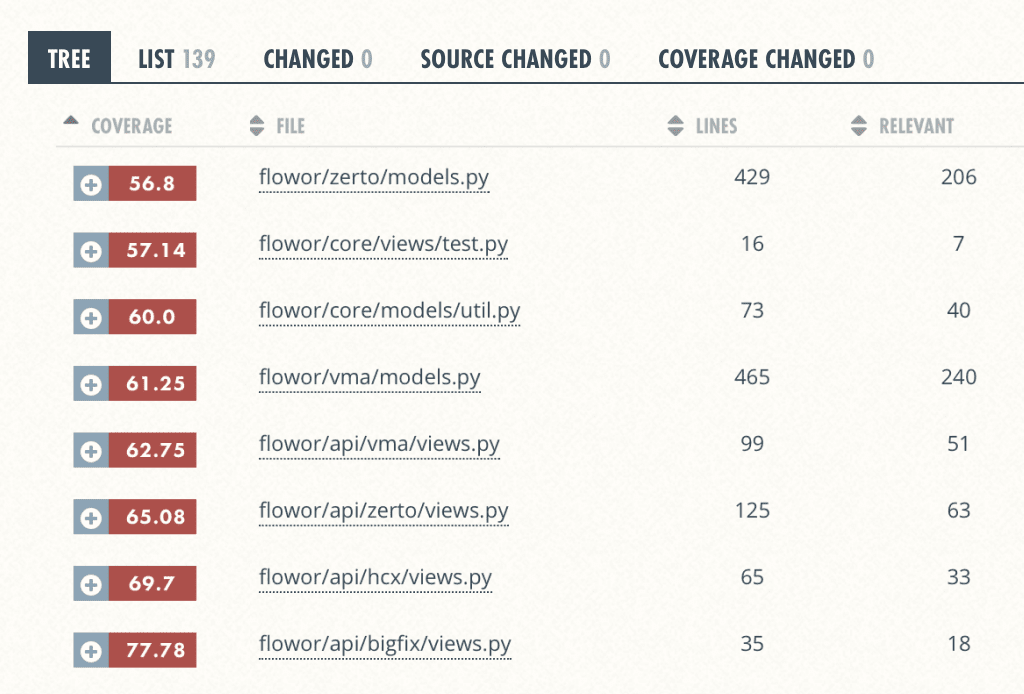The width and height of the screenshot is (1024, 694).
Task: Select lines value 99 for api/vma/views.py
Action: (x=752, y=443)
